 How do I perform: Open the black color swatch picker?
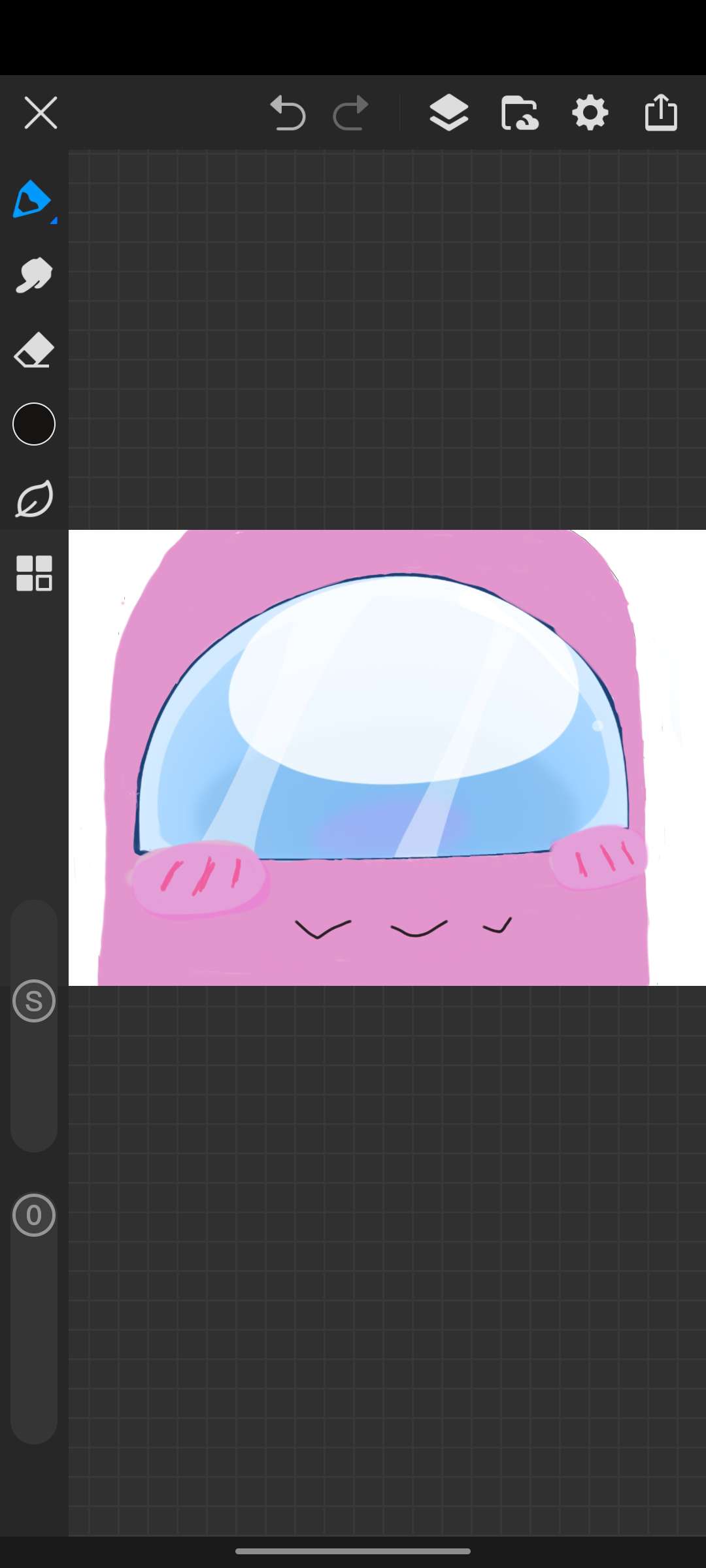34,424
